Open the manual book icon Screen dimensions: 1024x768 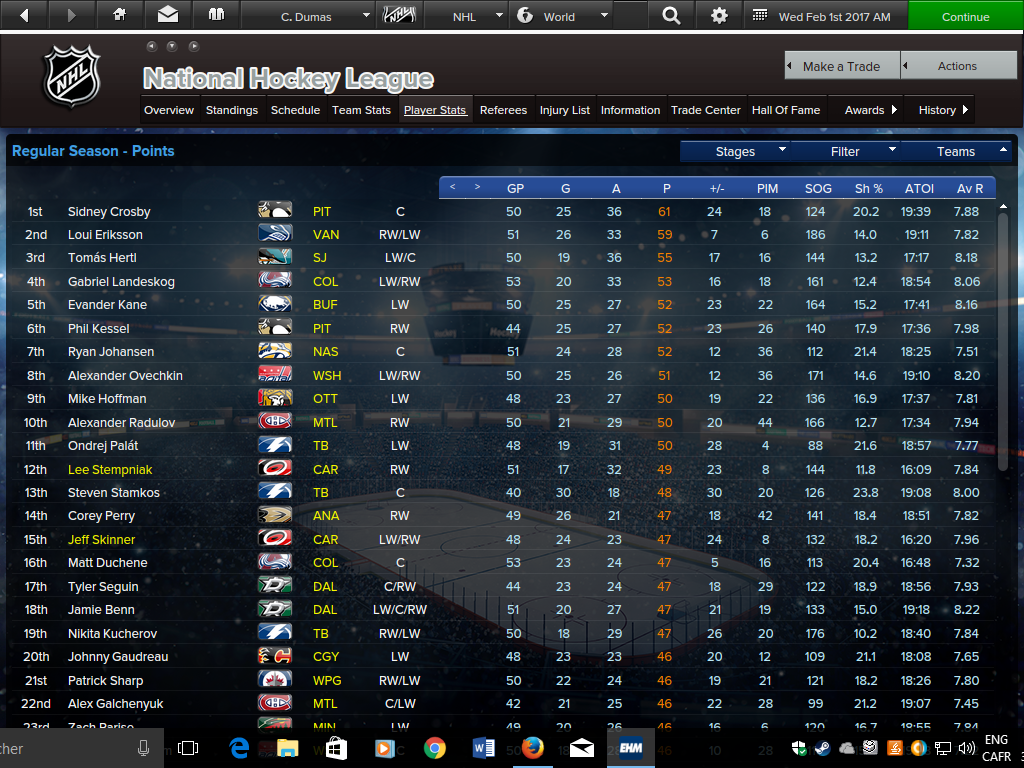216,14
